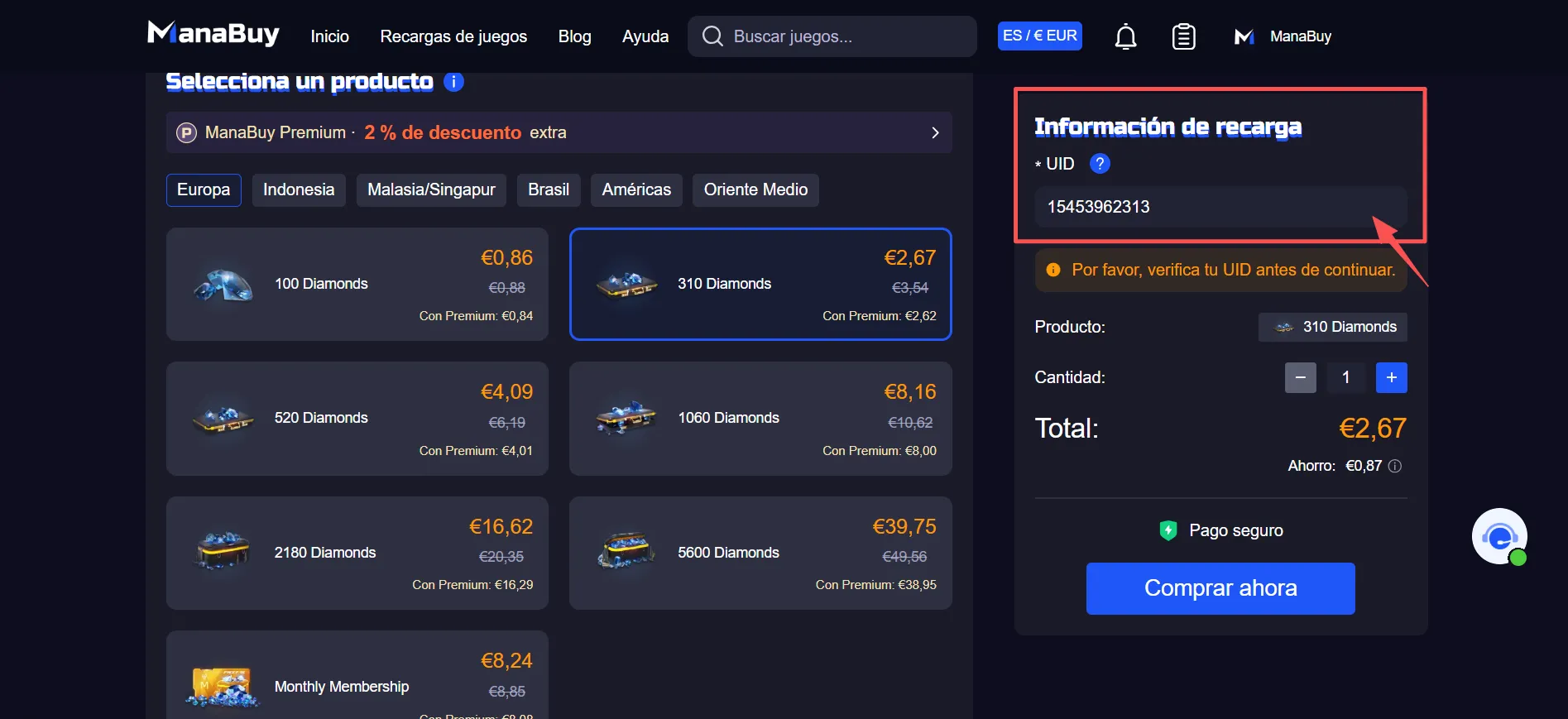
Task: Click the 310 Diamonds chest image
Action: tap(626, 285)
